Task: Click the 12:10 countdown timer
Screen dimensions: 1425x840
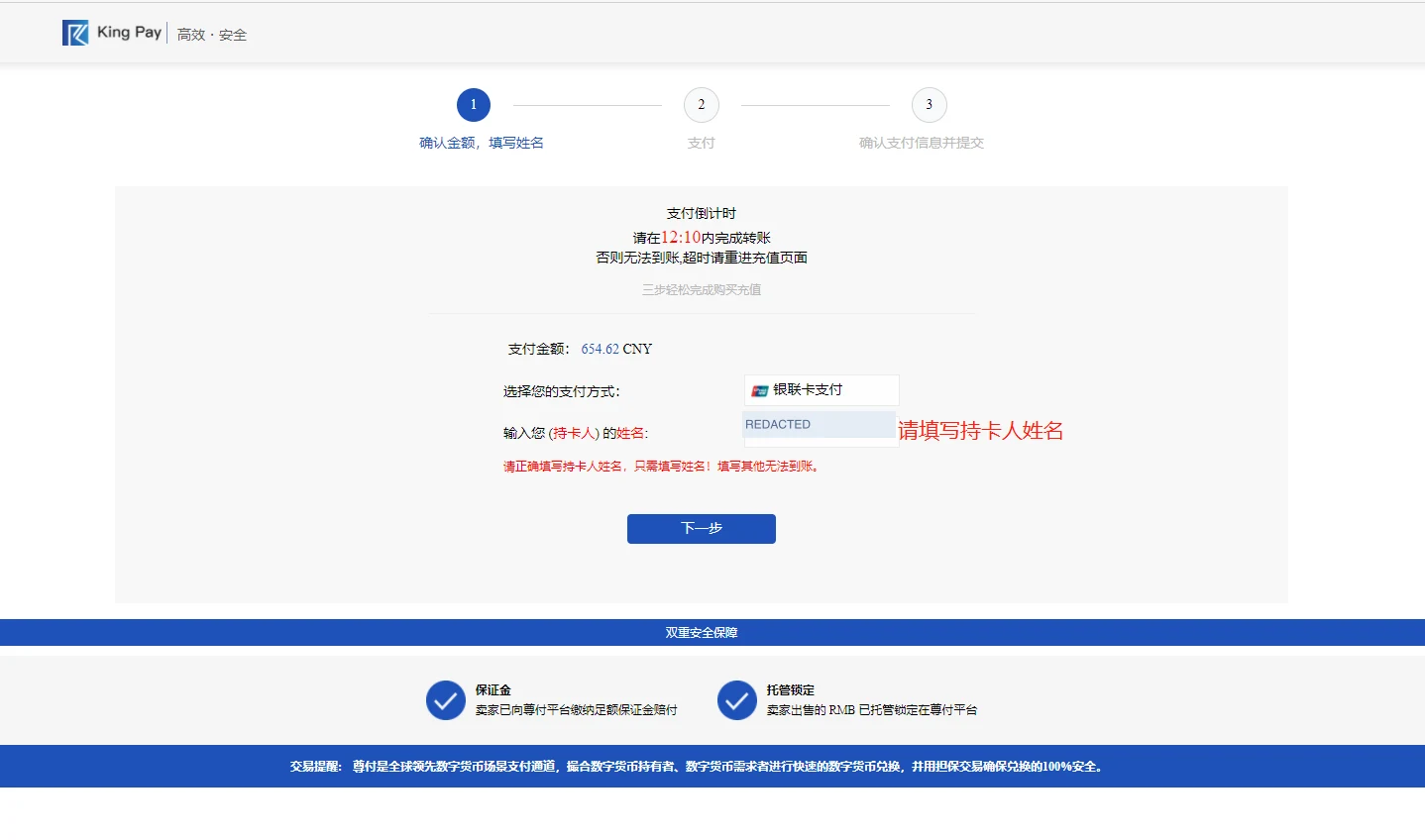Action: 681,238
